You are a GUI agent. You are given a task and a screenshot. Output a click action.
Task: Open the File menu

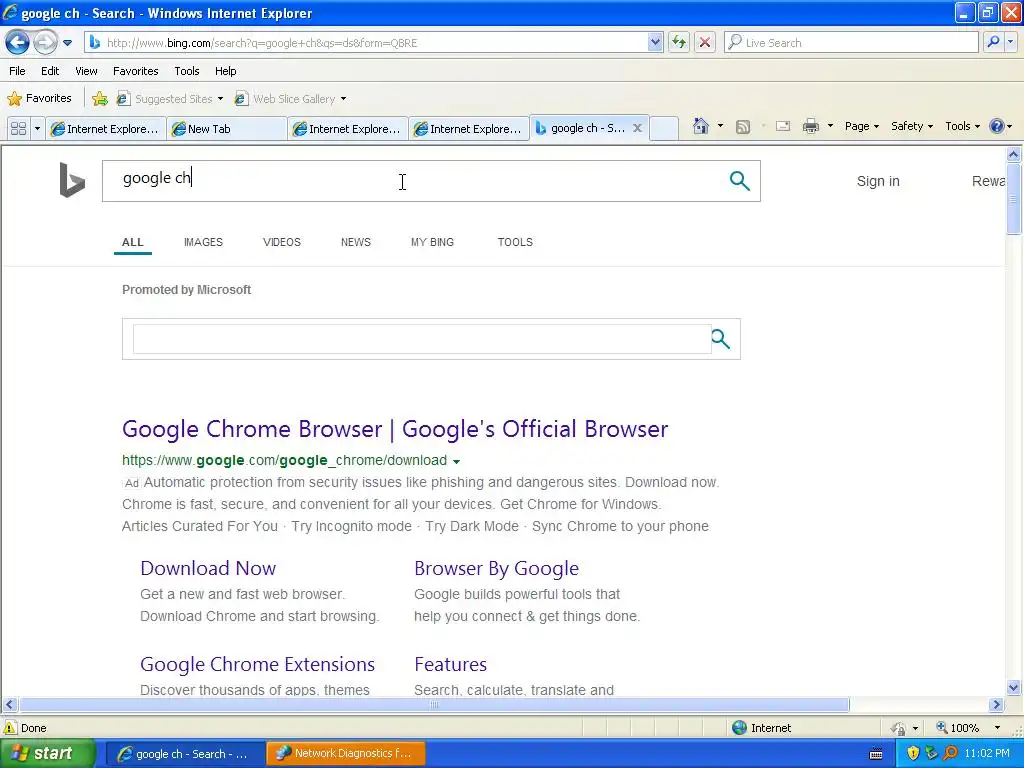(17, 71)
